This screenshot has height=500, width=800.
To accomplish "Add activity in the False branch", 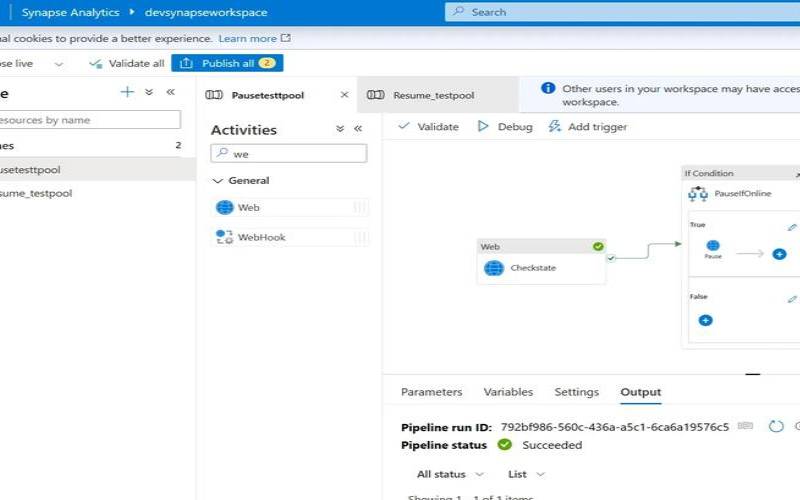I will (x=705, y=320).
